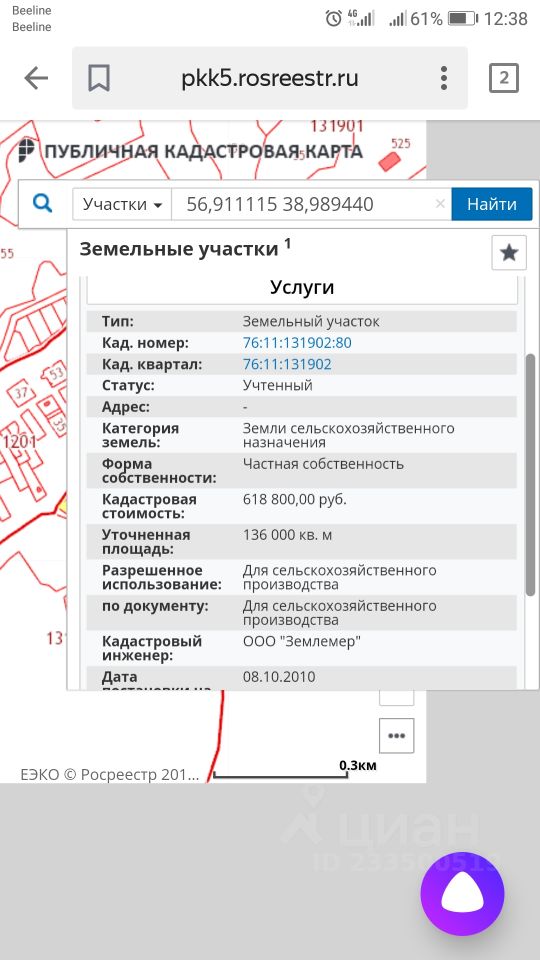Tap the pkk5.rosreestr.ru address bar
The width and height of the screenshot is (540, 960).
pyautogui.click(x=270, y=78)
